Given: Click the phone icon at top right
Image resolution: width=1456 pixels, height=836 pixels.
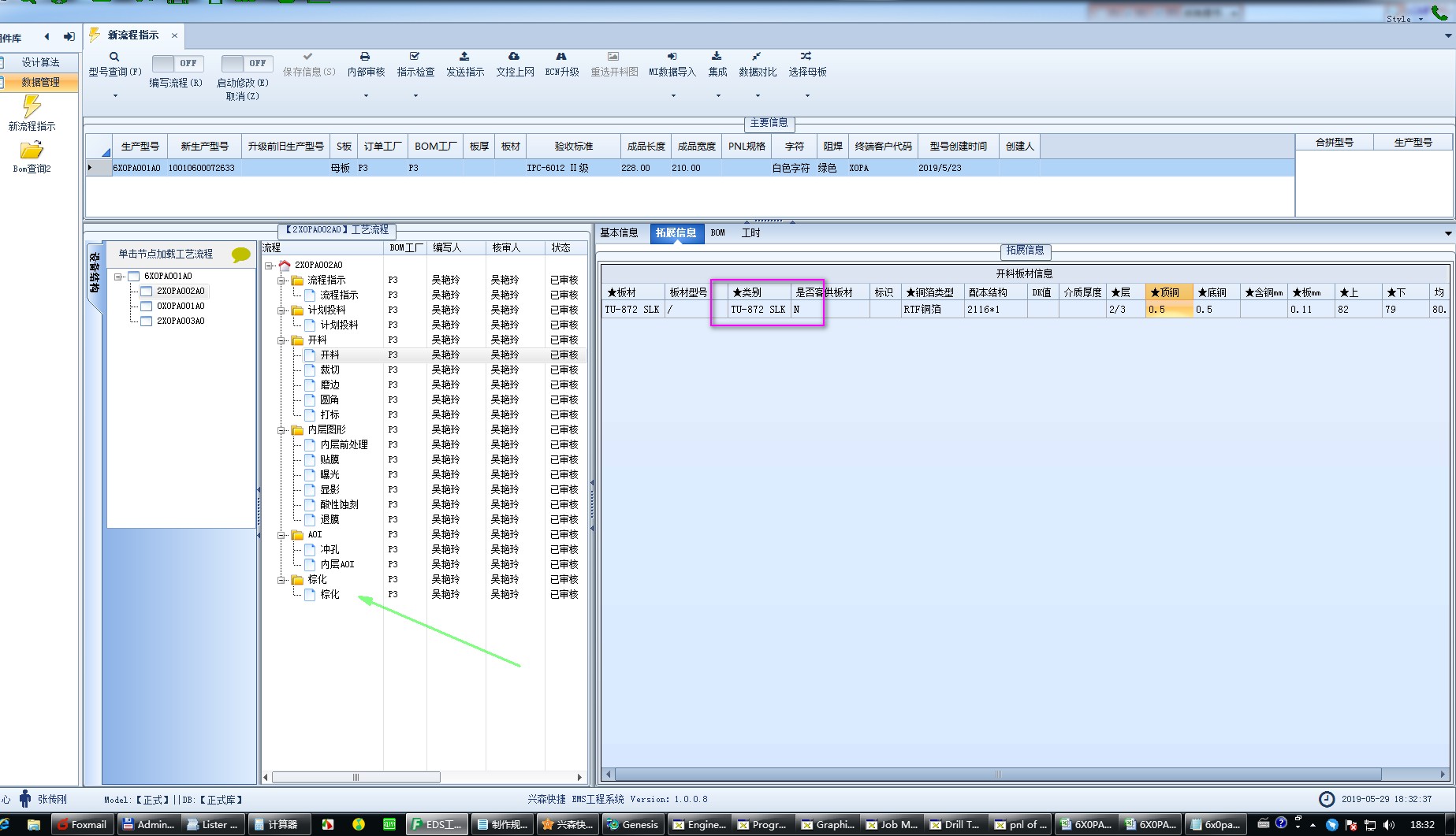Looking at the screenshot, I should [1439, 12].
